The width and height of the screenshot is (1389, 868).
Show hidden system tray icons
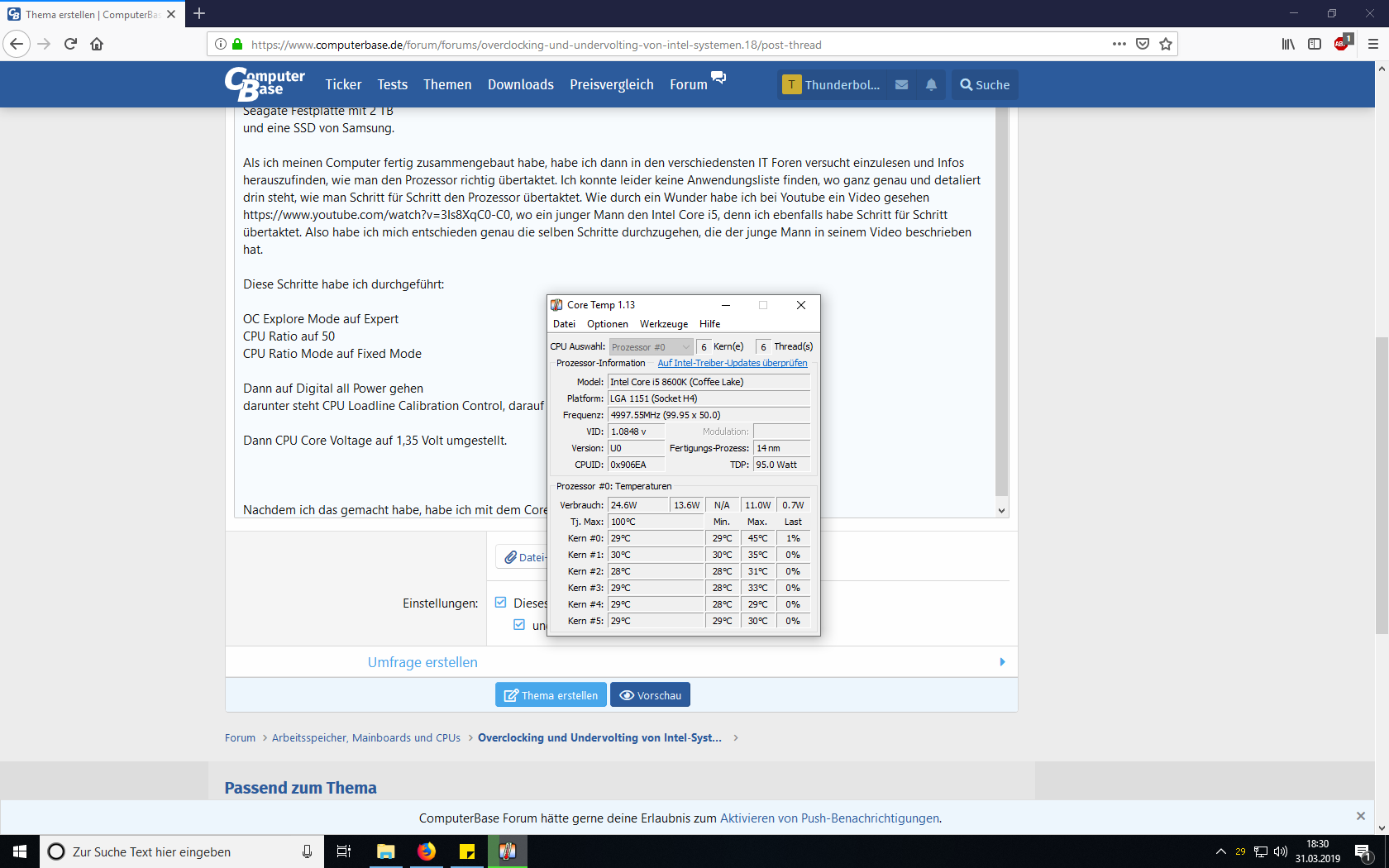pos(1220,851)
